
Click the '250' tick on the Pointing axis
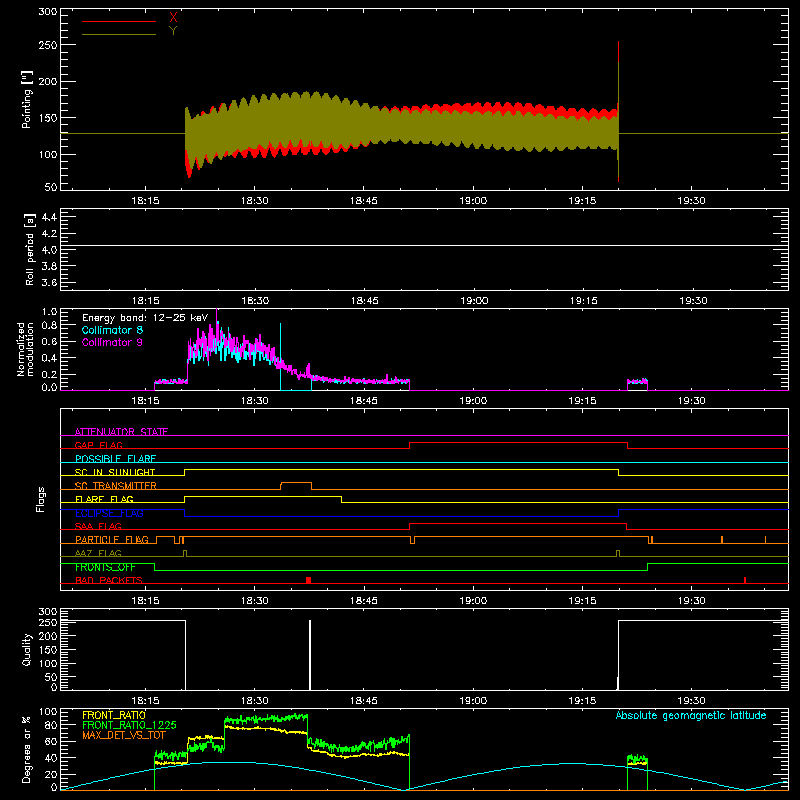pos(47,45)
